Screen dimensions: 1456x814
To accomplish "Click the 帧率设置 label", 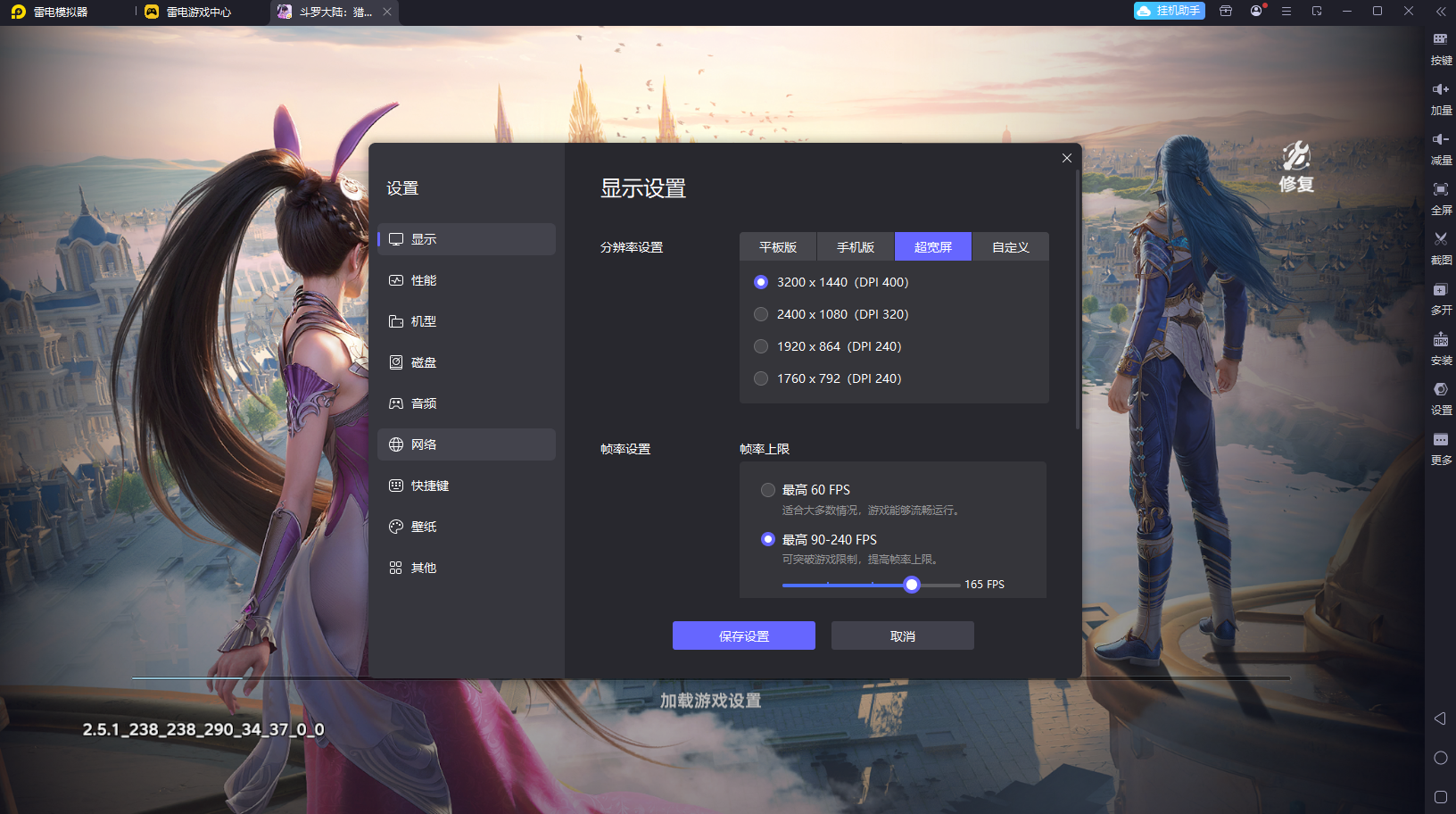I will [x=625, y=449].
